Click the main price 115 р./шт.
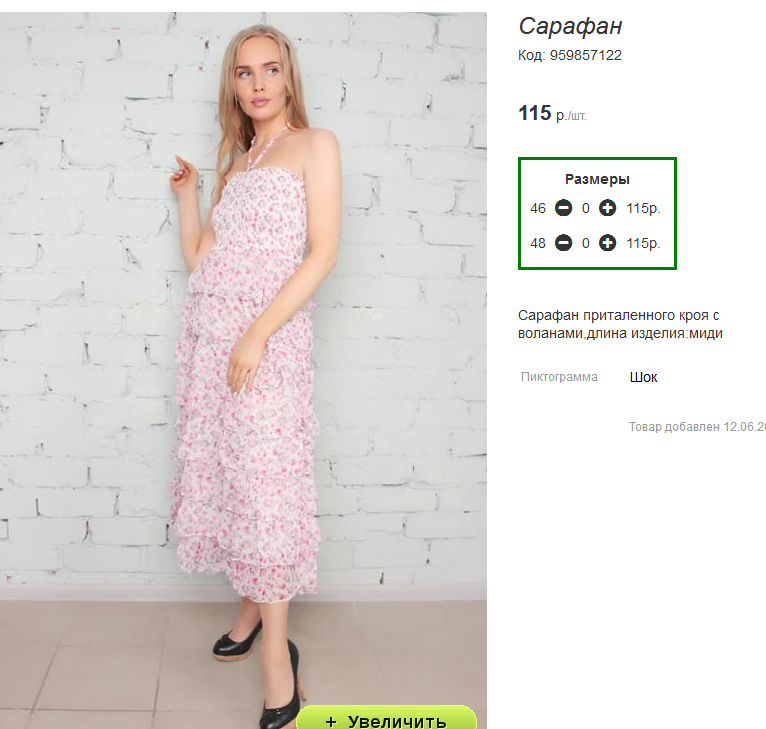766x729 pixels. pos(552,113)
